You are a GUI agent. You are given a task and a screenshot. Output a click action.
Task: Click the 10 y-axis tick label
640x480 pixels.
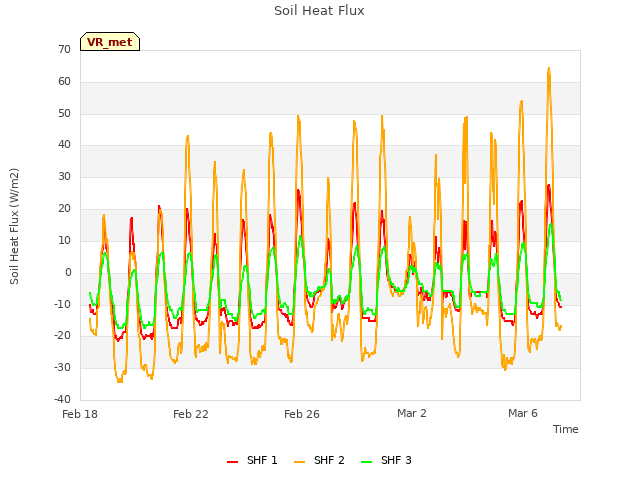(x=64, y=240)
